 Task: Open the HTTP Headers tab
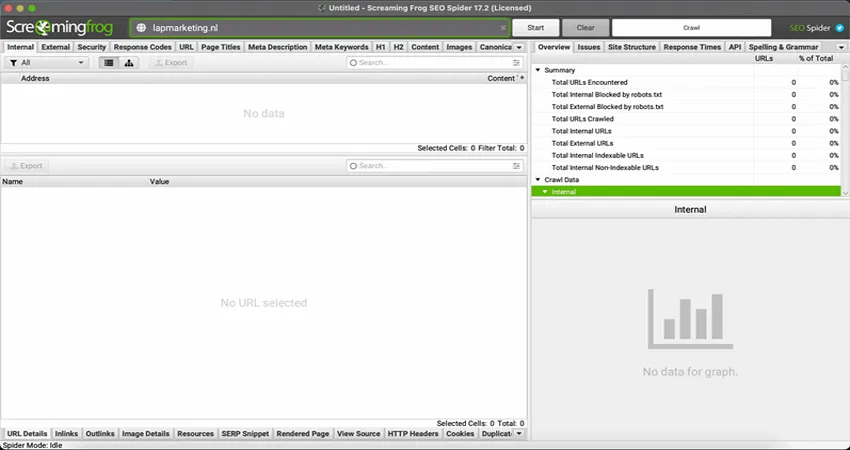pos(413,434)
